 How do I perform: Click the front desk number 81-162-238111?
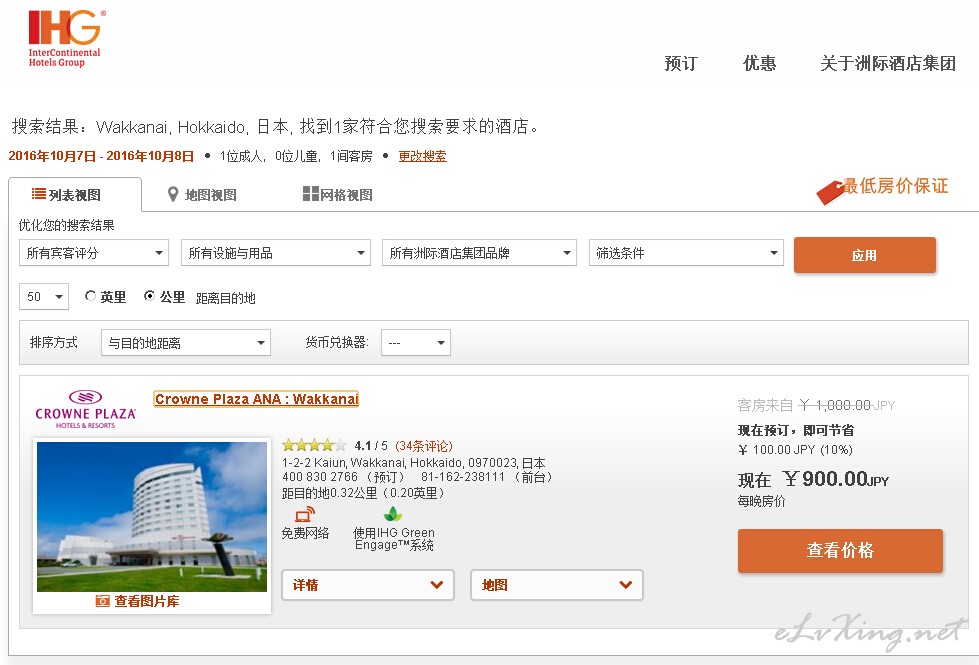tap(463, 477)
